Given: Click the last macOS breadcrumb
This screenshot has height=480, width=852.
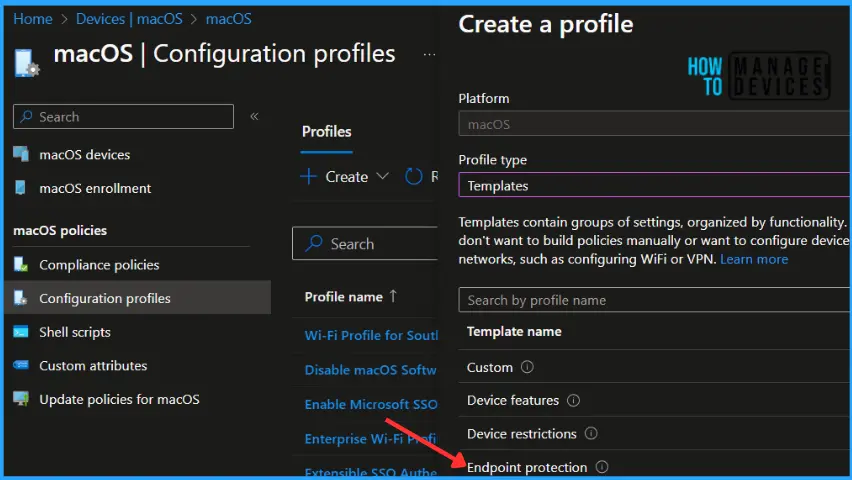Looking at the screenshot, I should pos(228,19).
